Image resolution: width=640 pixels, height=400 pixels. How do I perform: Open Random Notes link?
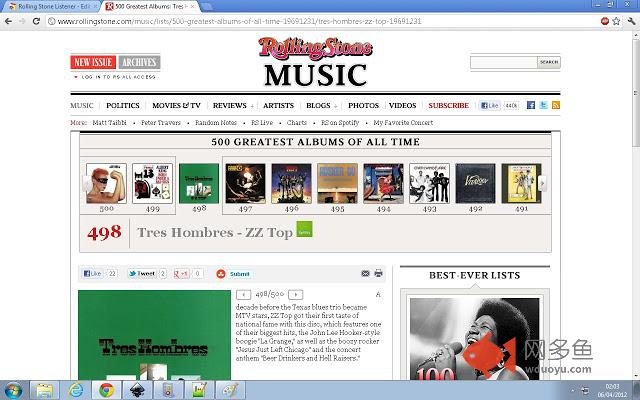[216, 122]
